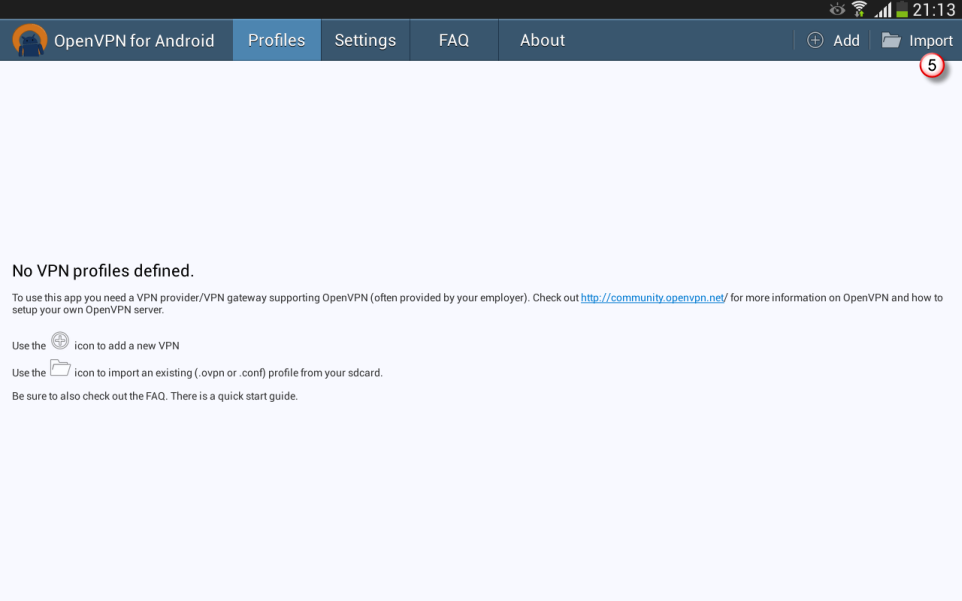Click the 21:13 clock in the status bar
962x601 pixels.
(x=934, y=10)
